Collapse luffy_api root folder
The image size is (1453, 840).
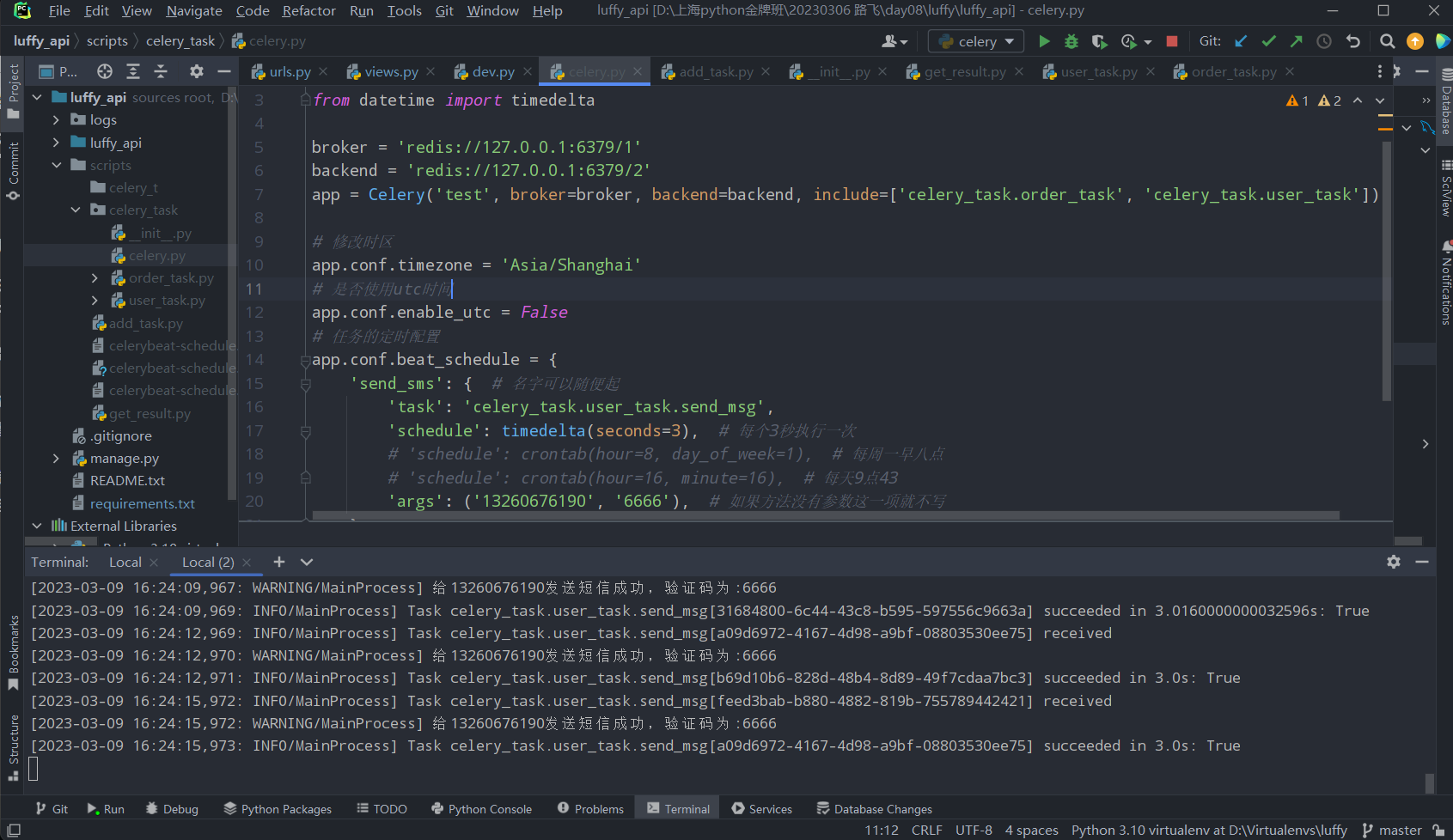click(37, 97)
